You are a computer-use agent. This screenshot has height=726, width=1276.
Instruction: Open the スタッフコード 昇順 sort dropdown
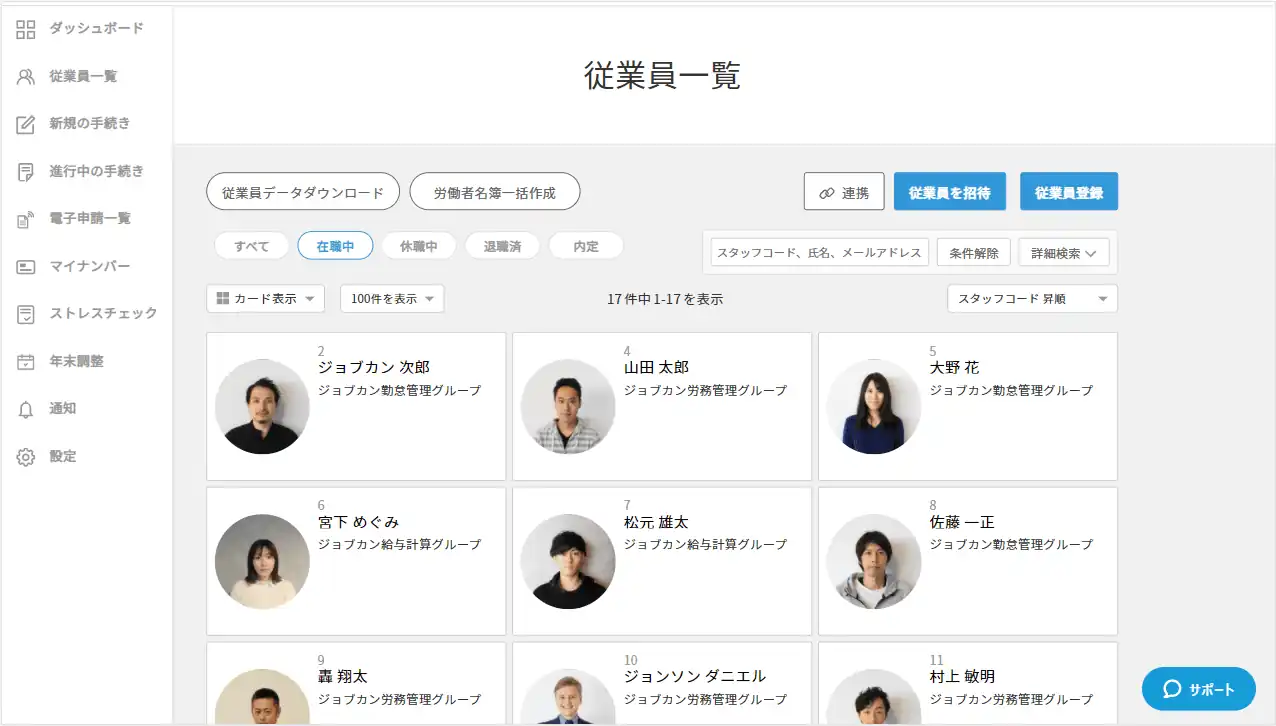[1031, 299]
